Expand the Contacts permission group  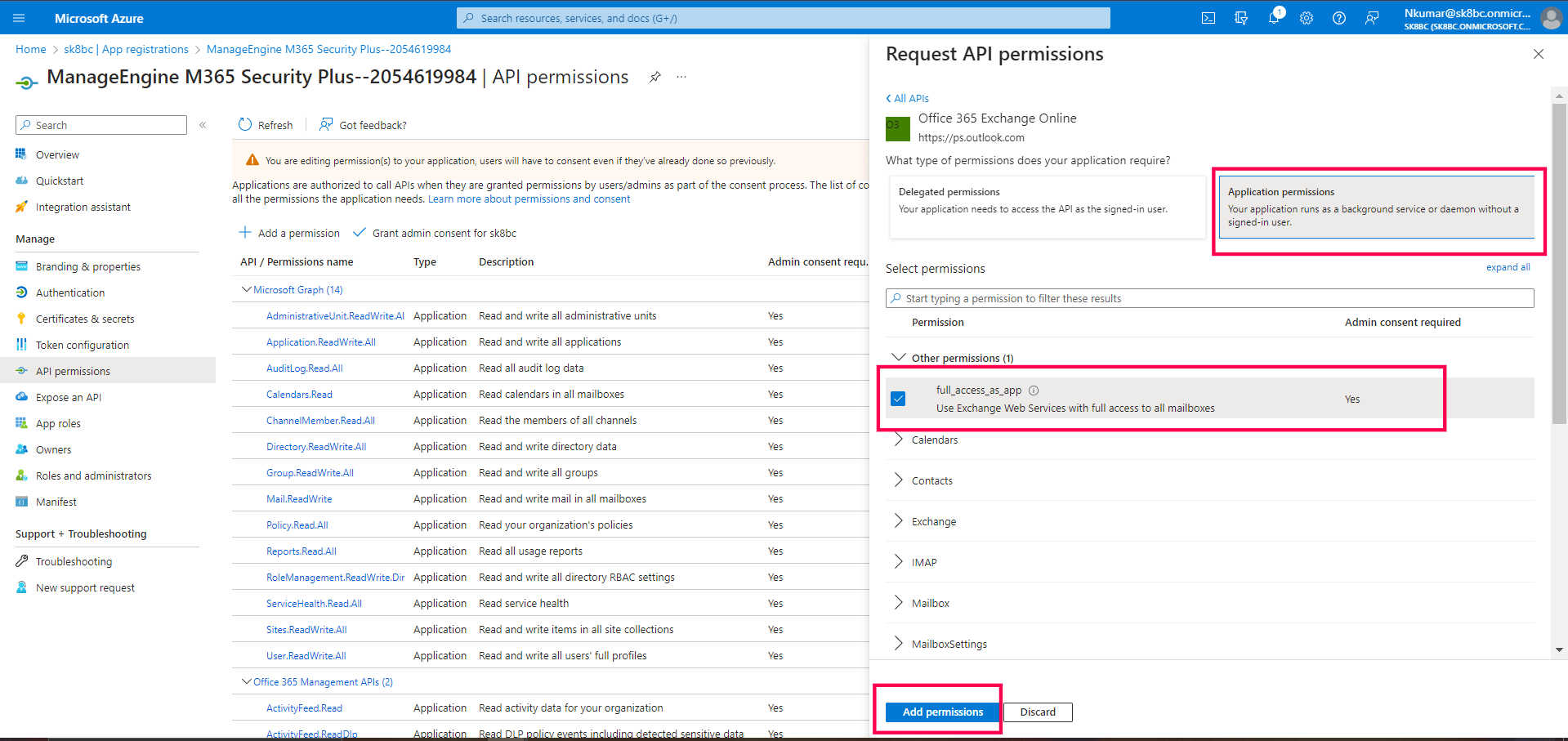(x=898, y=480)
